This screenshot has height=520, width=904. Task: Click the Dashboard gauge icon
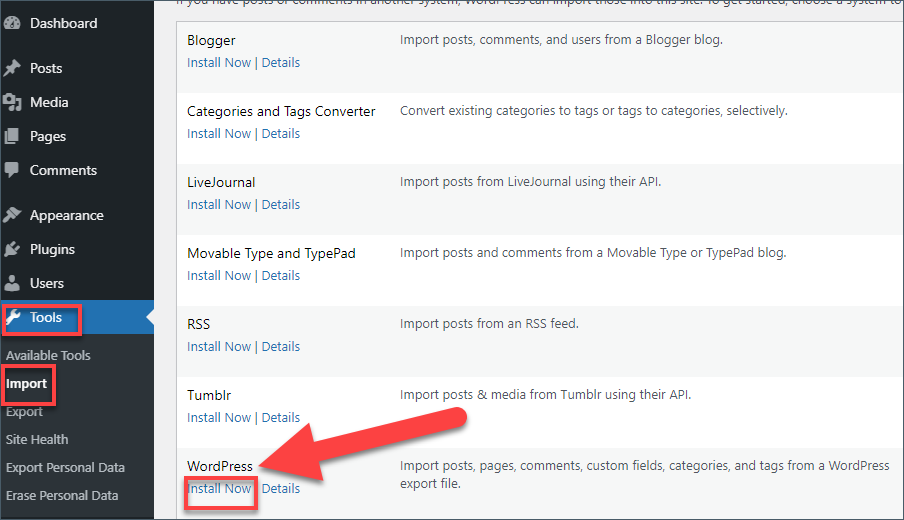(x=12, y=23)
